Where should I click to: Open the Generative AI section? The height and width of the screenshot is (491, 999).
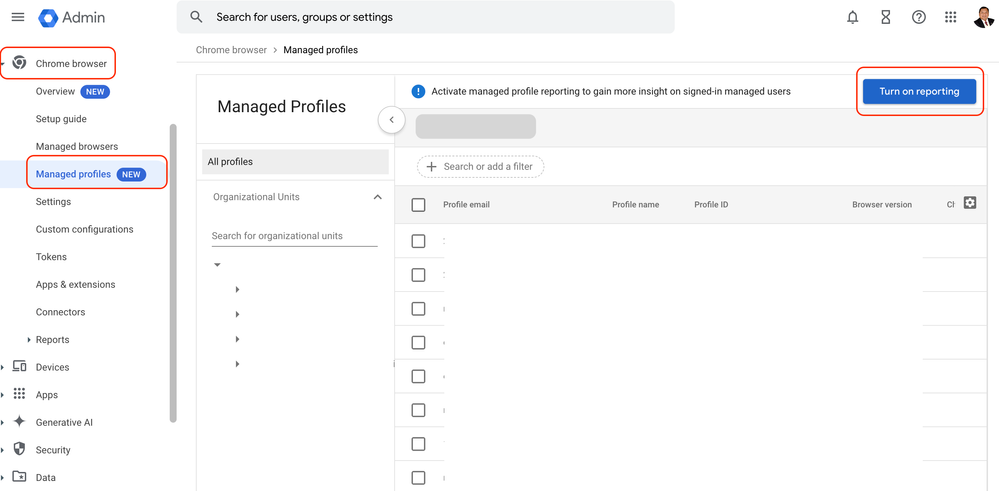pyautogui.click(x=64, y=422)
